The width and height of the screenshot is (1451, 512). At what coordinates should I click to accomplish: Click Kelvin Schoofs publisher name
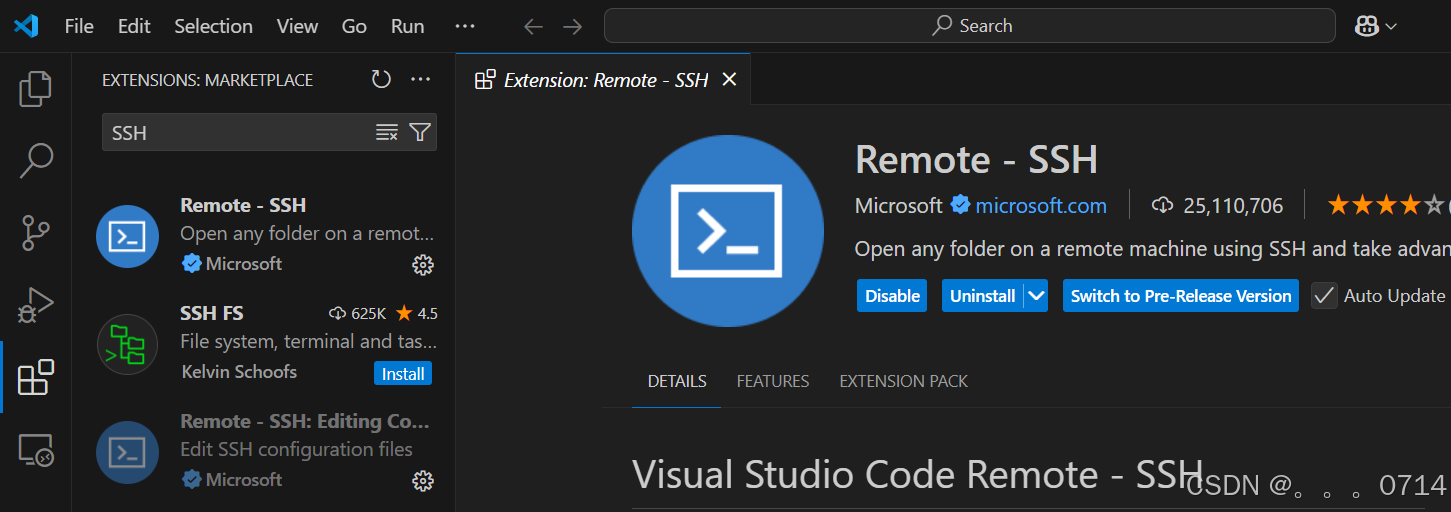coord(239,372)
